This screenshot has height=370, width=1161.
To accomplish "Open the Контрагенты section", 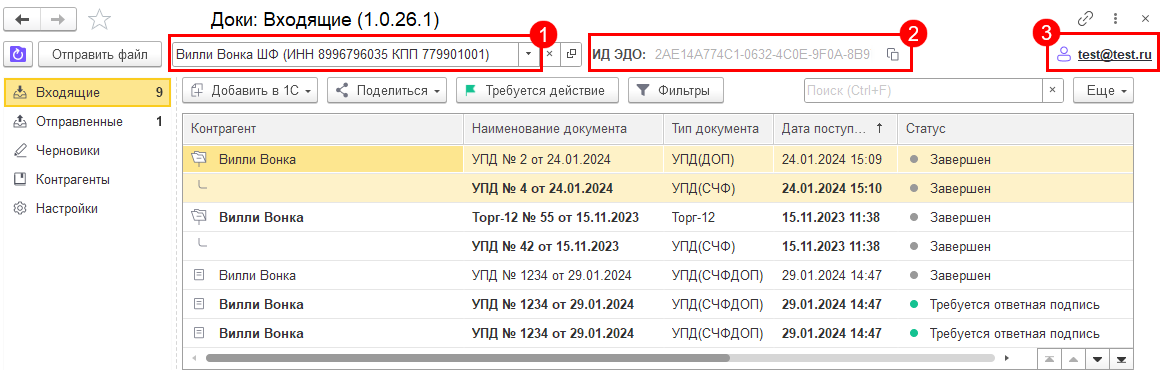I will point(88,179).
